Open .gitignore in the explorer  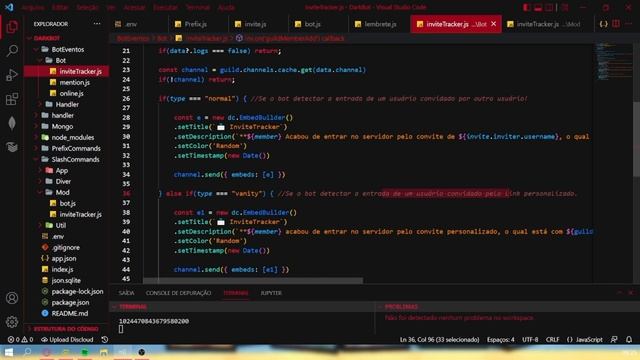(x=67, y=247)
